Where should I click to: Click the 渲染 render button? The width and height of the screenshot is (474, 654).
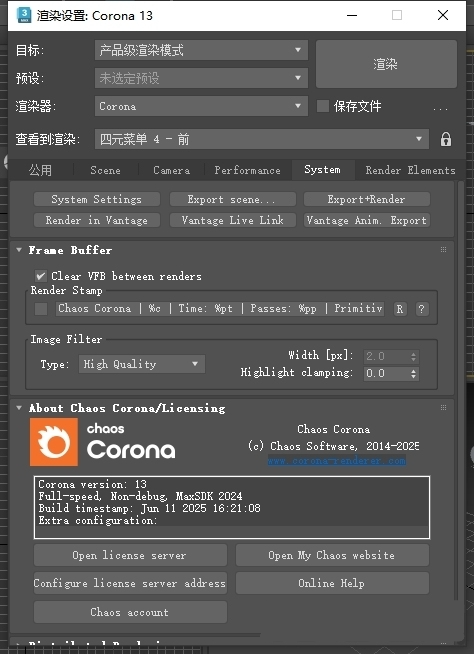386,64
